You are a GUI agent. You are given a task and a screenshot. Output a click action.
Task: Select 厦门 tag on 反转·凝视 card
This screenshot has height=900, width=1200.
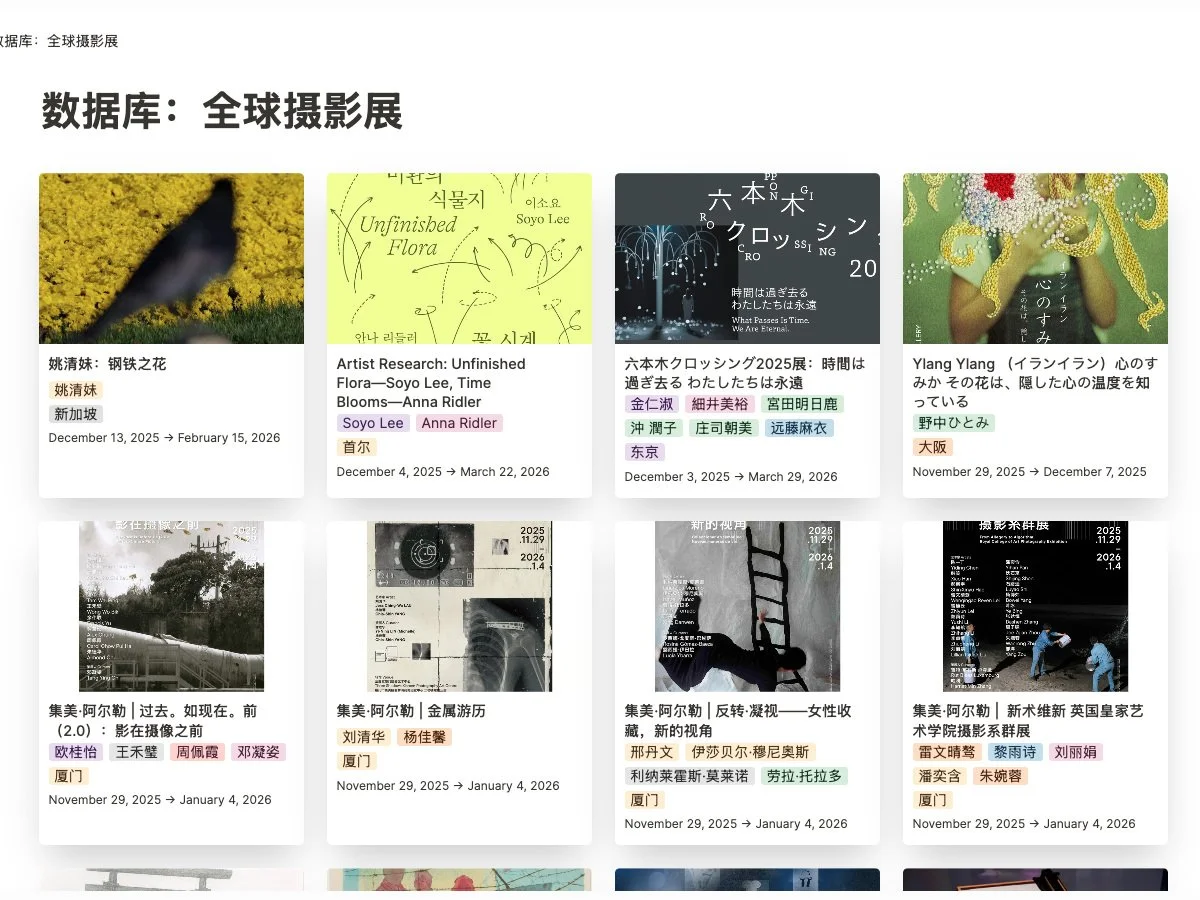[x=645, y=800]
